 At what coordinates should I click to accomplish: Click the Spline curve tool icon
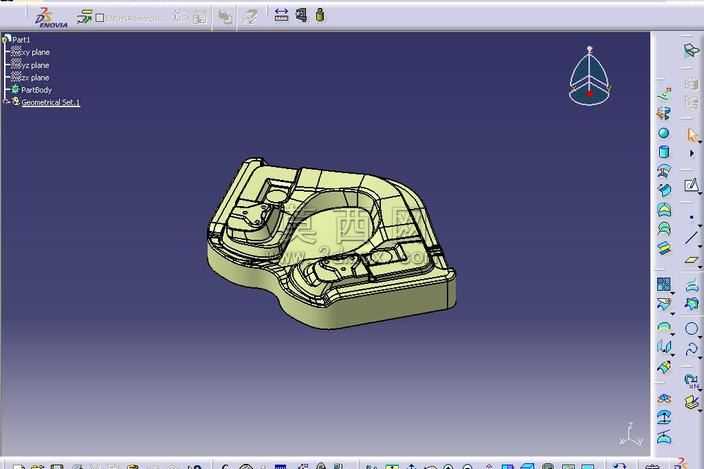point(691,349)
